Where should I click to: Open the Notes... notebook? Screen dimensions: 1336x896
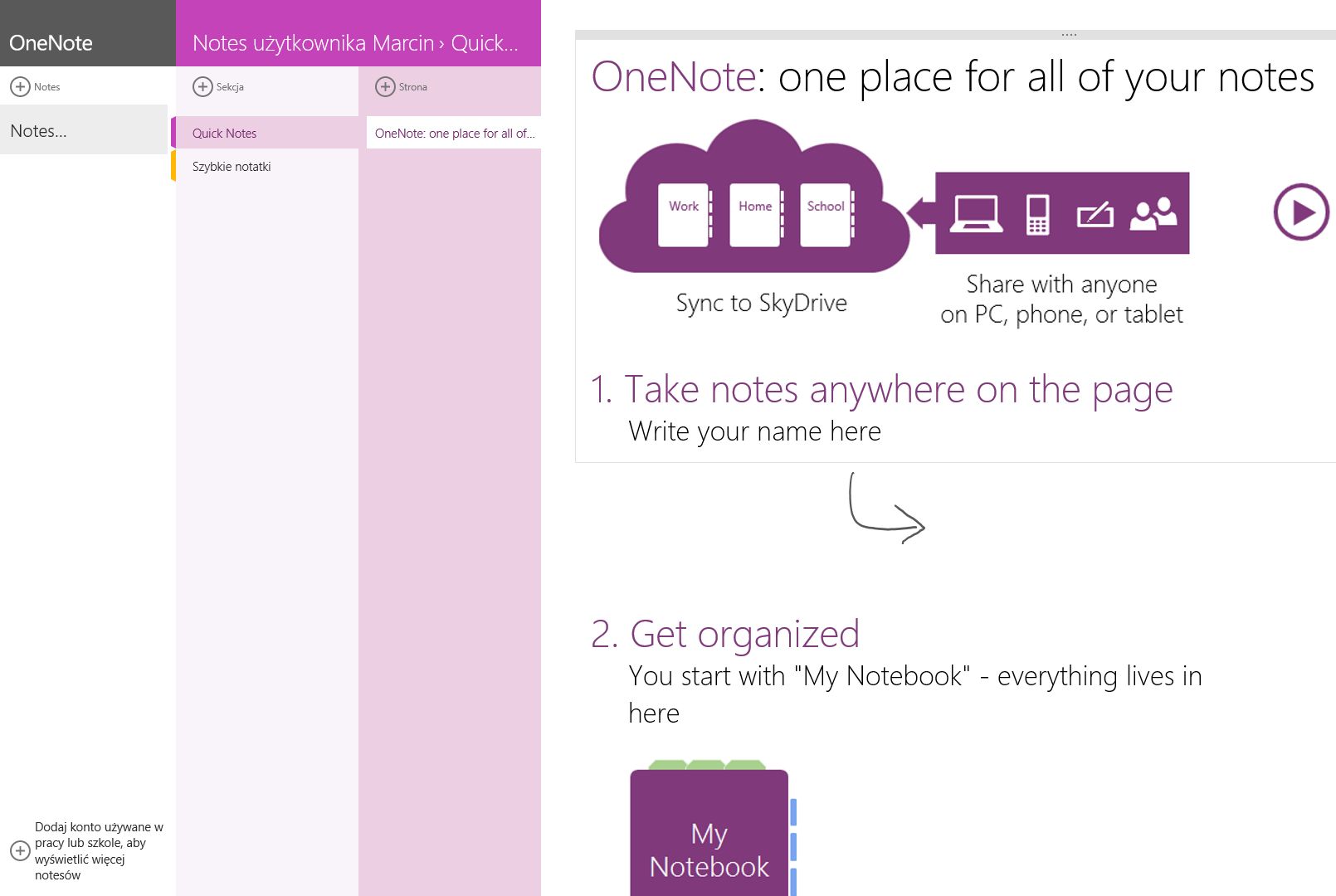click(x=83, y=129)
